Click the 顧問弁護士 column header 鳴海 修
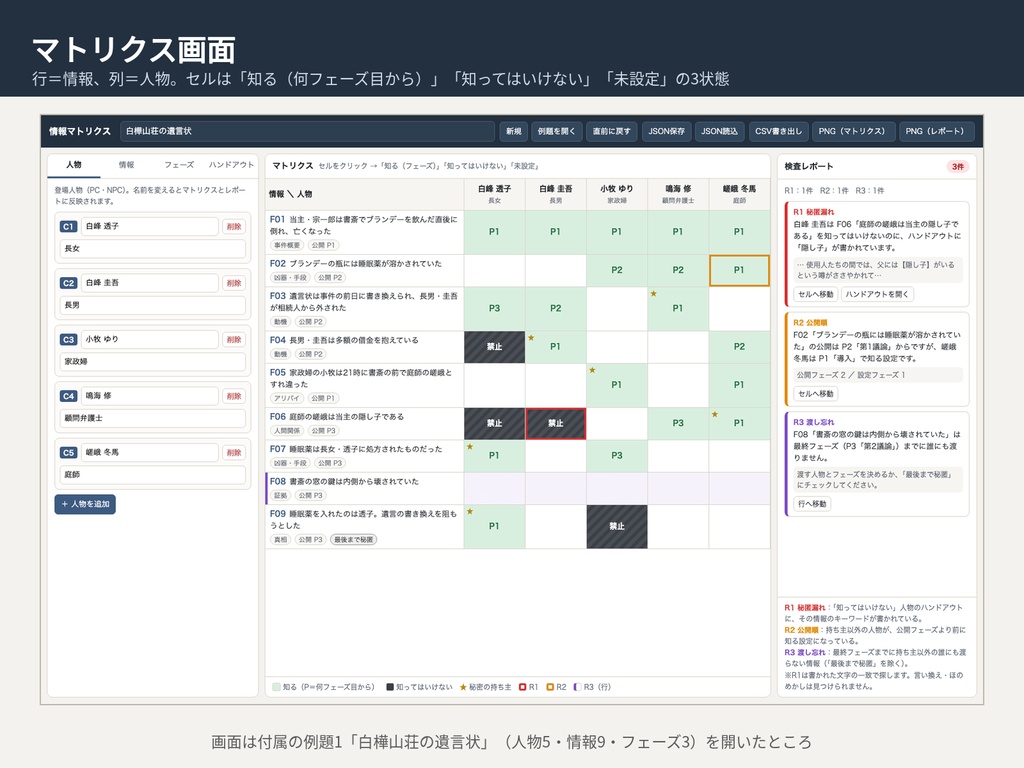The image size is (1024, 768). coord(678,194)
